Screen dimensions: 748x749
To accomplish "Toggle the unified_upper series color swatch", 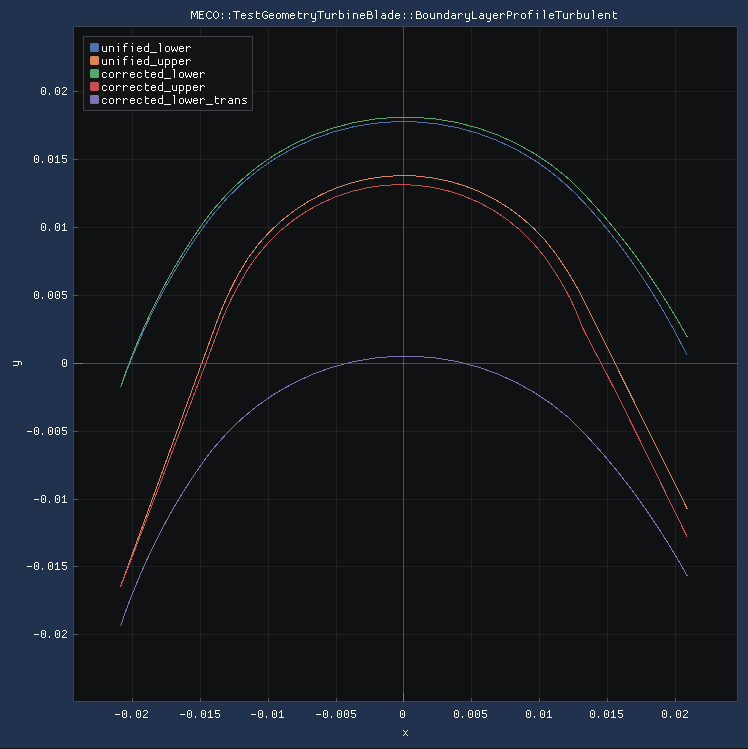I will click(x=95, y=61).
